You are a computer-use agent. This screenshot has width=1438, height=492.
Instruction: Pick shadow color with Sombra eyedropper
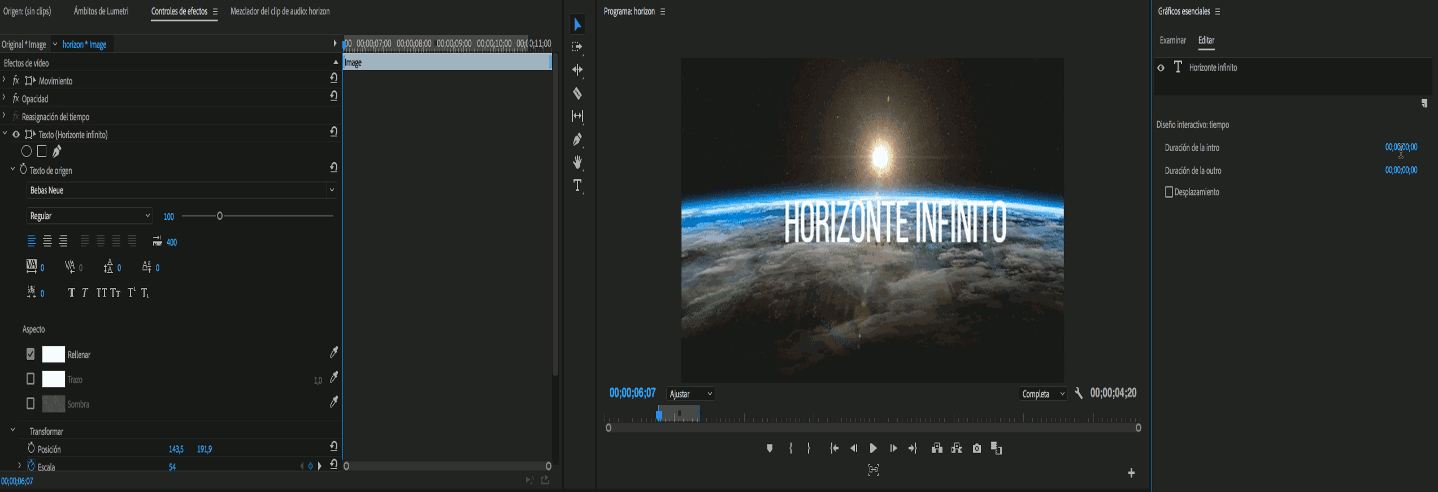pos(334,403)
